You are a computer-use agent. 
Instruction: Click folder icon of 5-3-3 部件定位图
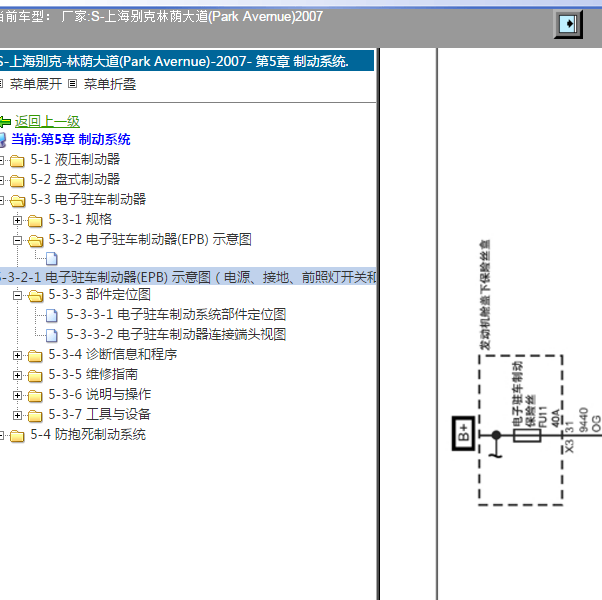point(35,296)
